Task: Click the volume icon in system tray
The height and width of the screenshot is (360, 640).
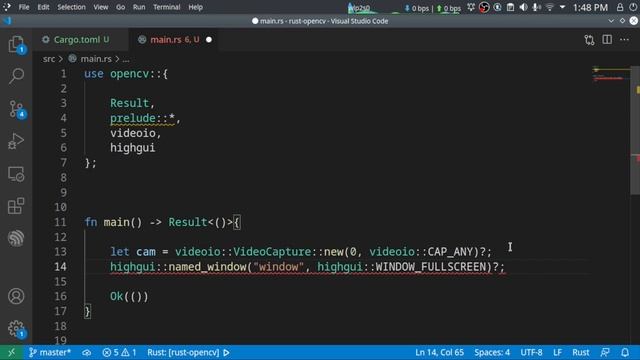Action: click(523, 7)
